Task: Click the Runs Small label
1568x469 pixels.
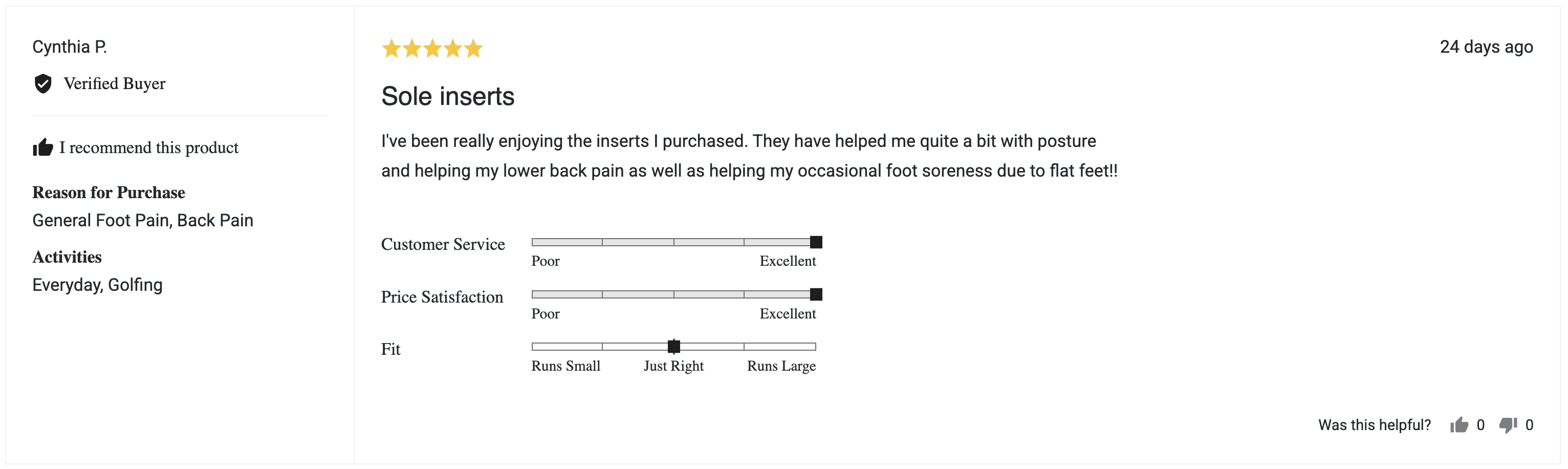Action: click(x=565, y=366)
